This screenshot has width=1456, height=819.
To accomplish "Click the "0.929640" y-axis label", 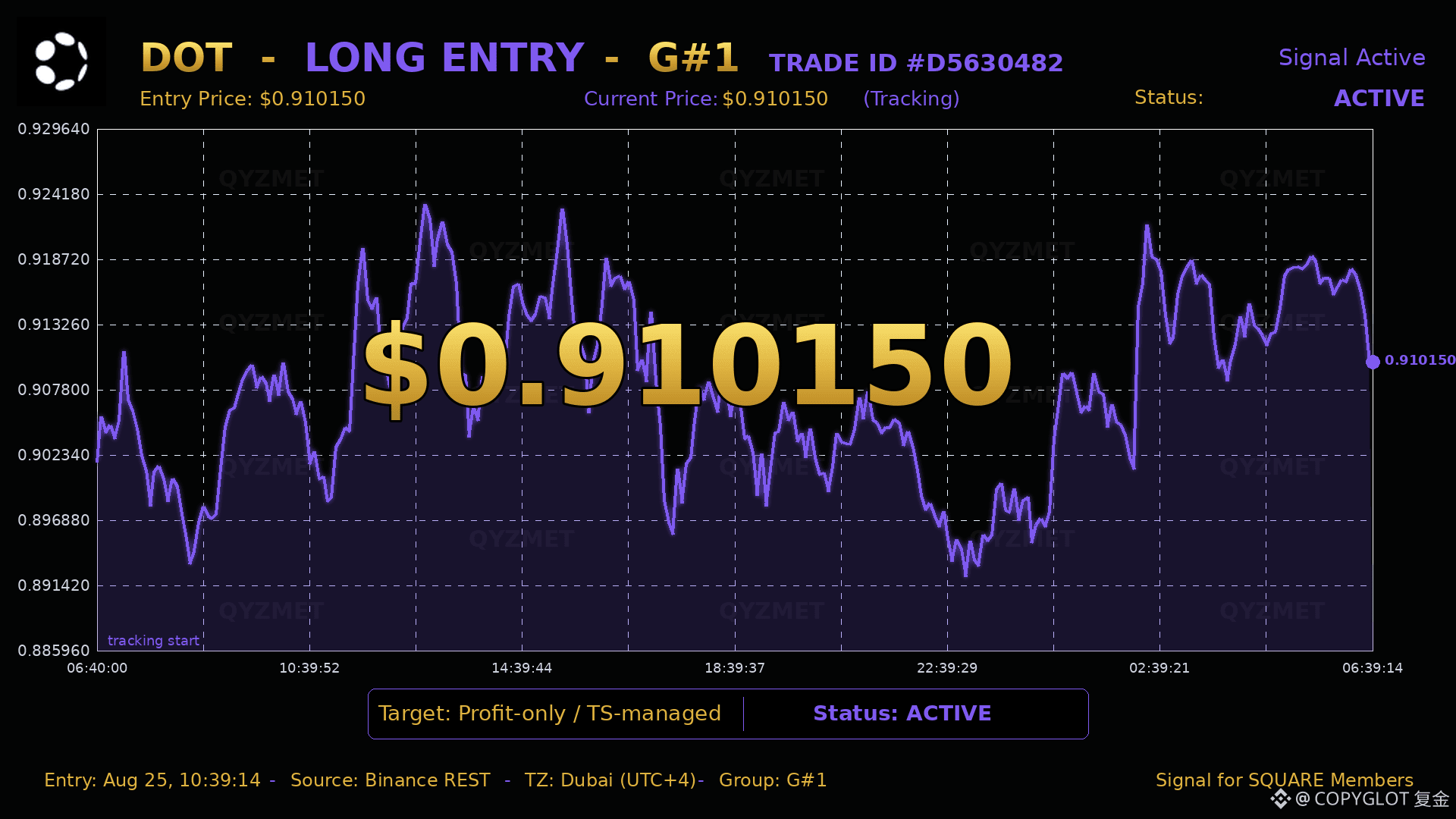I will (54, 129).
